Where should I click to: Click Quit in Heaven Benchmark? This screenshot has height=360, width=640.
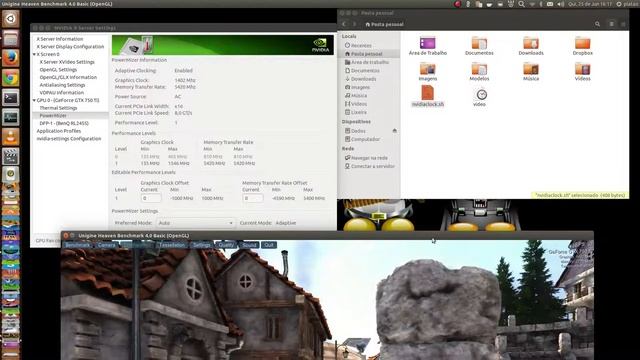pos(269,245)
